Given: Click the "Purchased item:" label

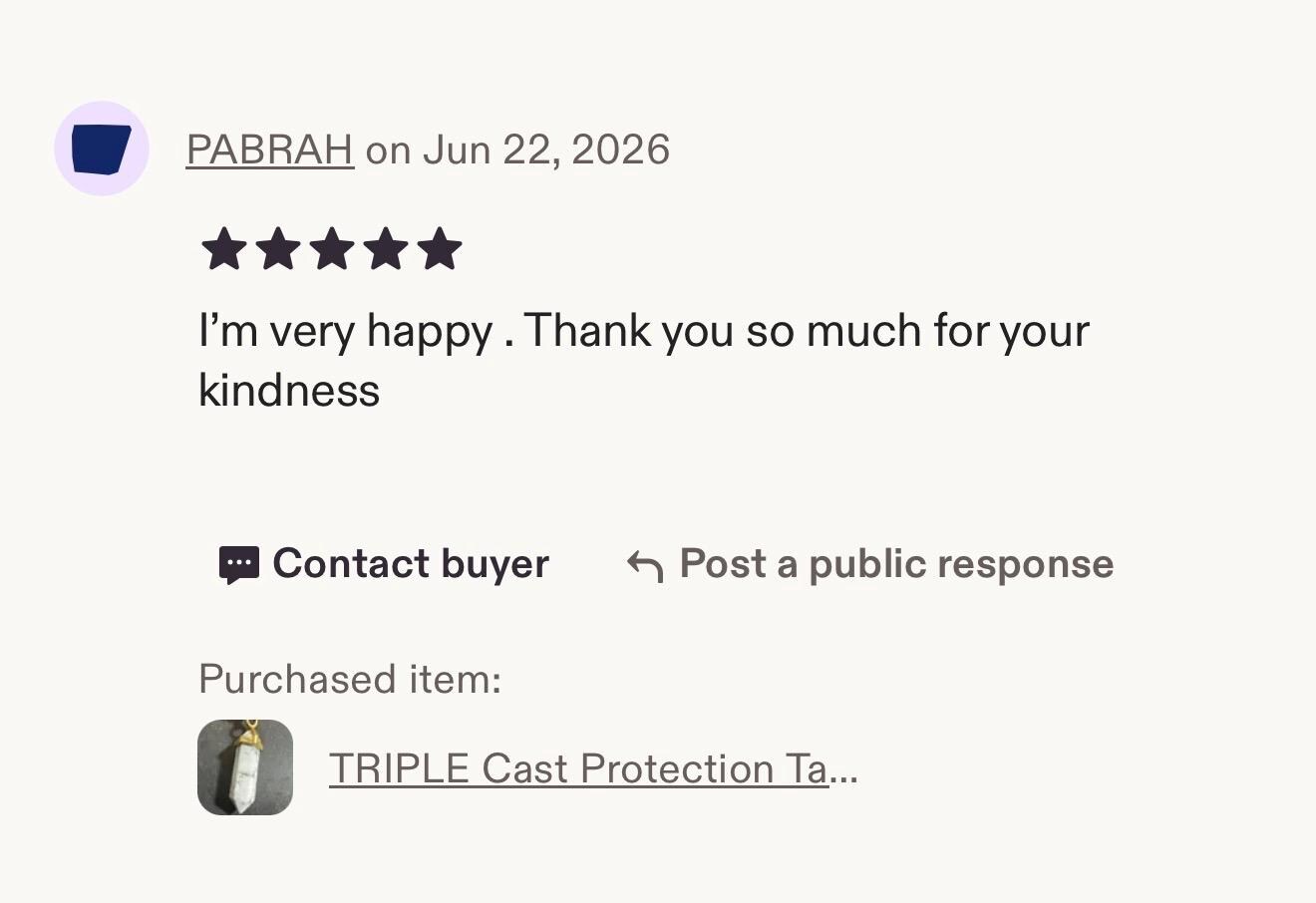Looking at the screenshot, I should click(x=350, y=680).
